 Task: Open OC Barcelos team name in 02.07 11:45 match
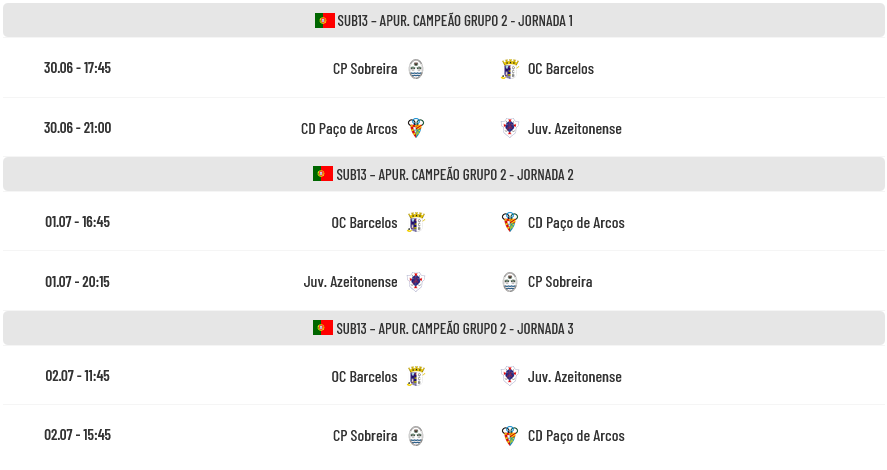point(364,377)
